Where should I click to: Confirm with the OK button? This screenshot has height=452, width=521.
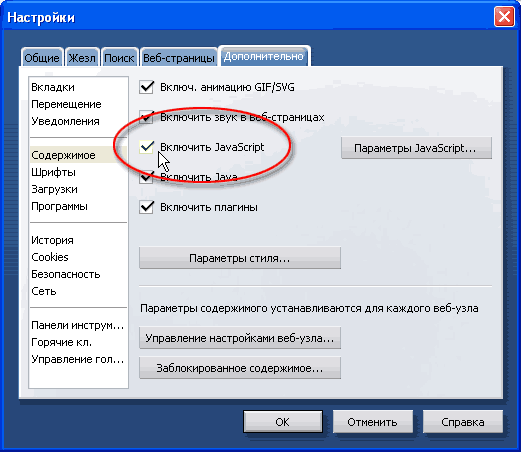(x=283, y=422)
